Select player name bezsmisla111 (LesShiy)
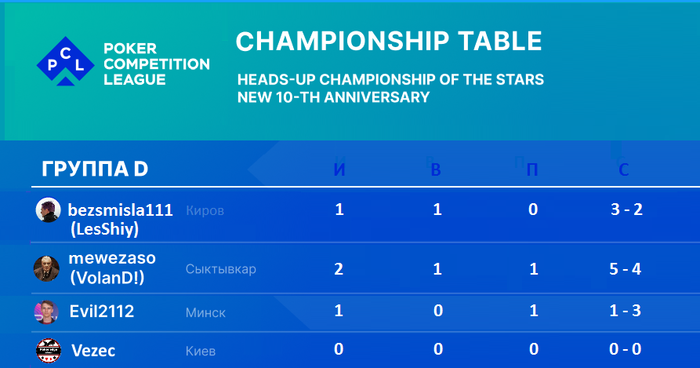Viewport: 700px width, 368px height. pos(120,219)
